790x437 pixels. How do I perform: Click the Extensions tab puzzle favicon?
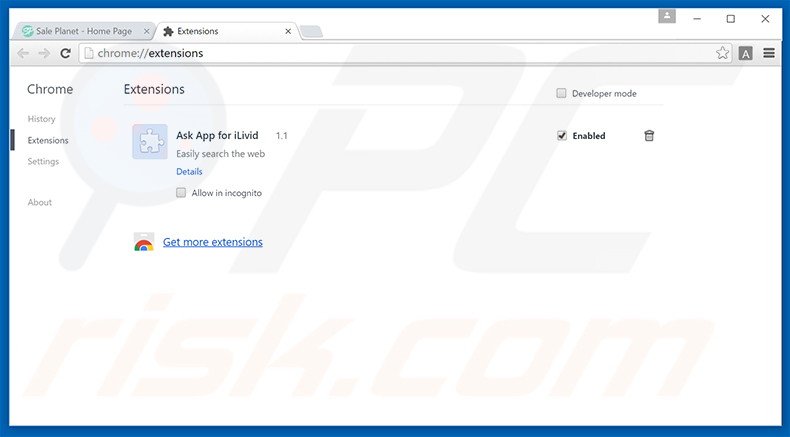(x=168, y=31)
